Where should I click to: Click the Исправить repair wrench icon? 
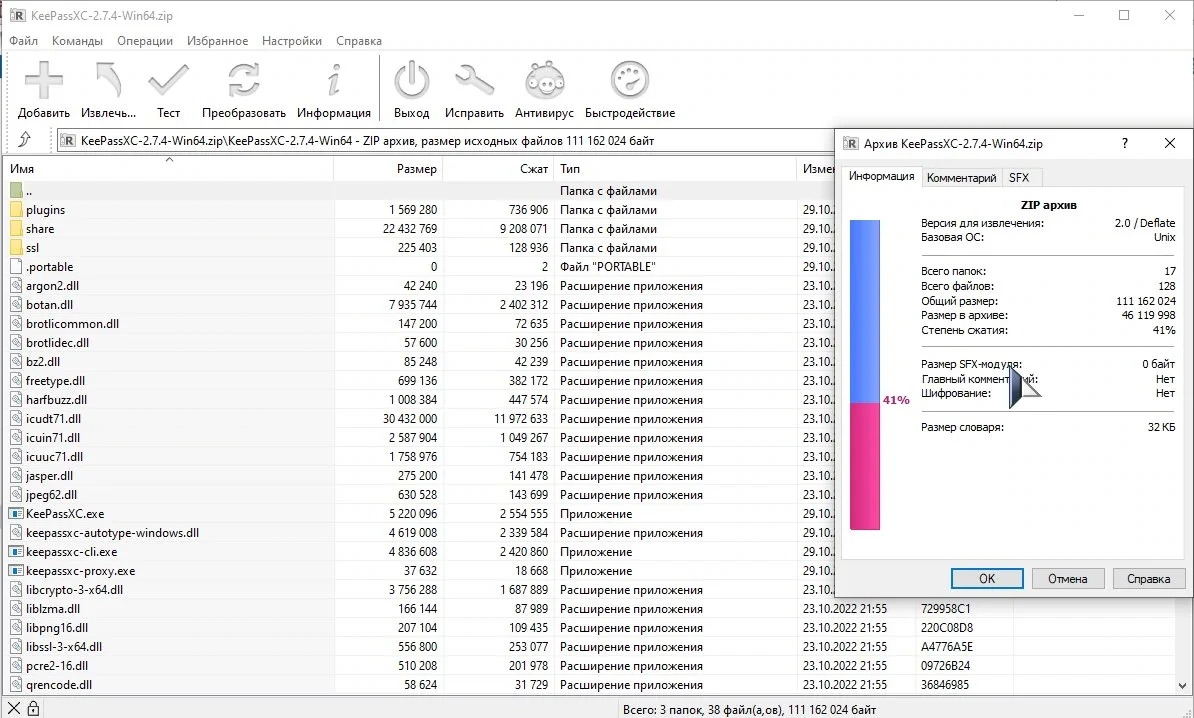[x=474, y=80]
